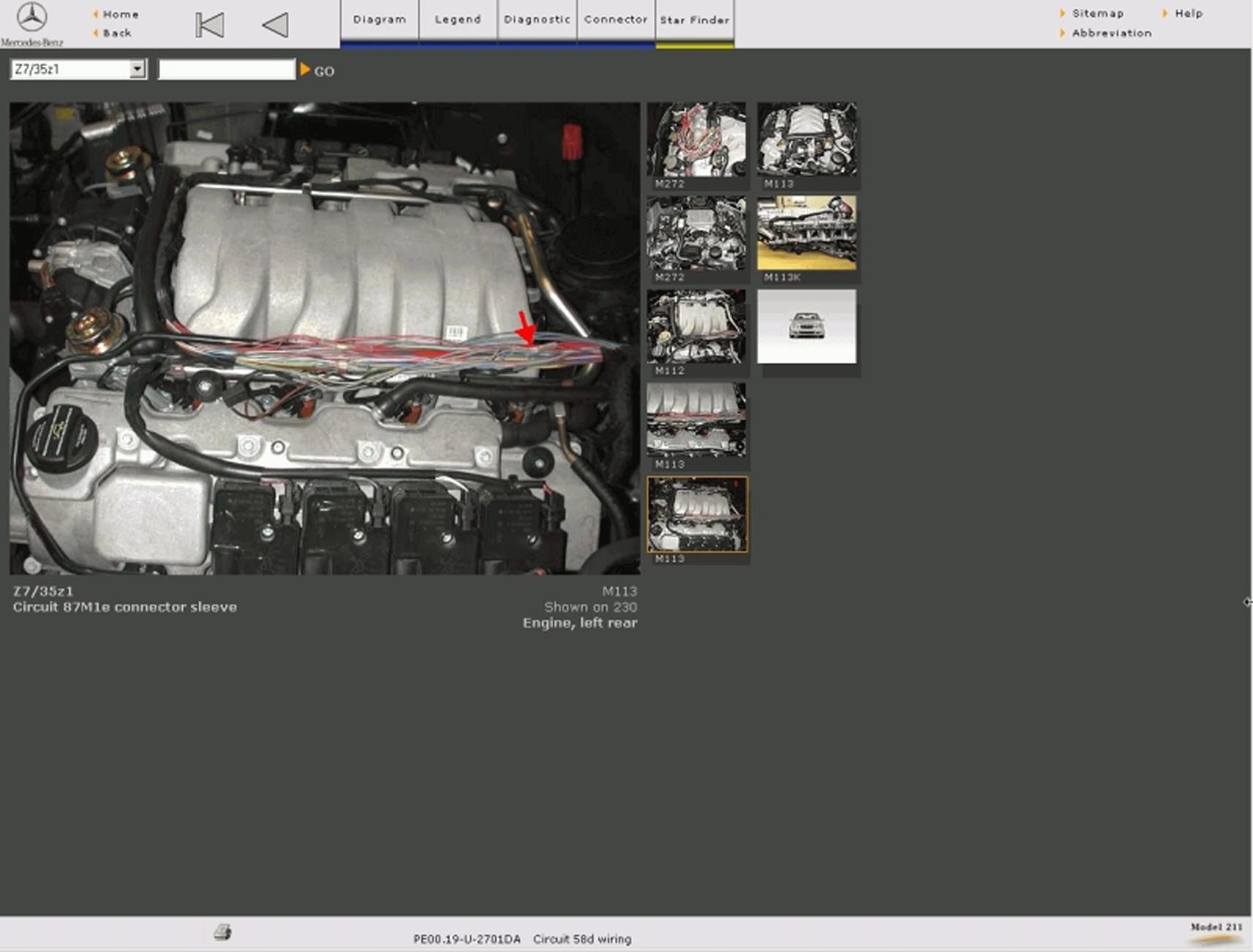Click the red arrow marker on engine photo

526,328
